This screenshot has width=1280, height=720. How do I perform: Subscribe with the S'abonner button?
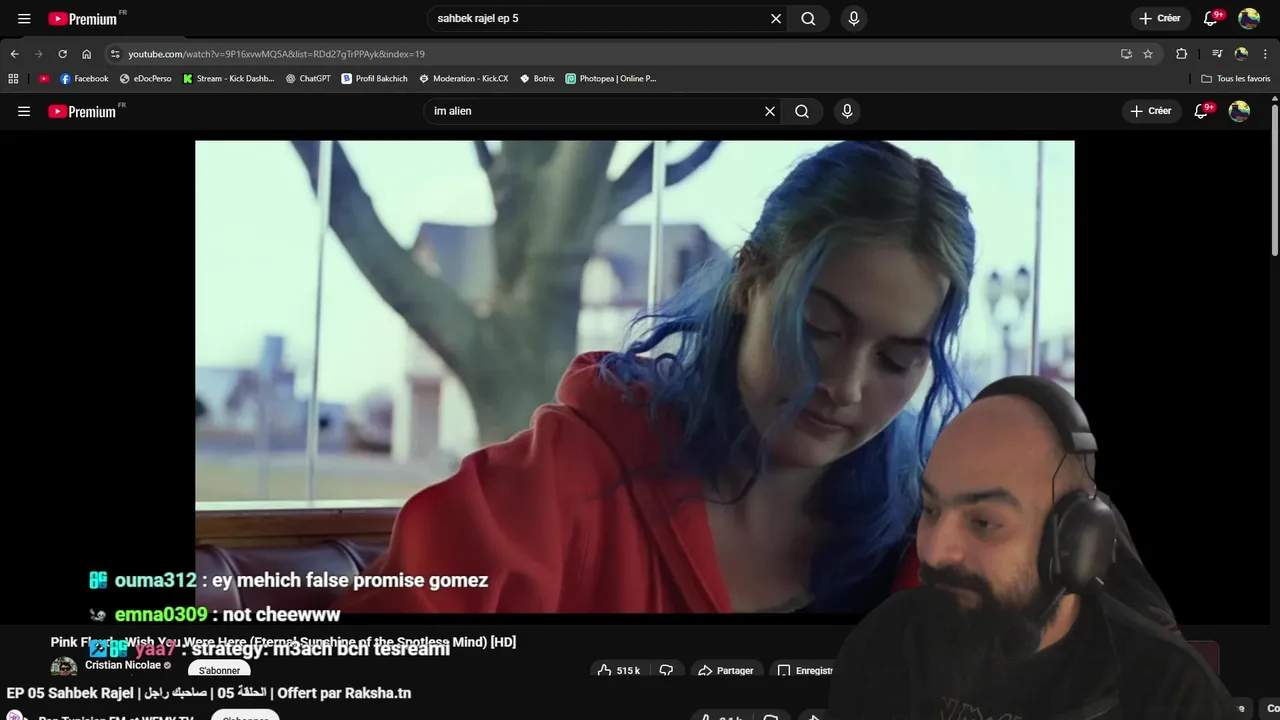pyautogui.click(x=219, y=670)
